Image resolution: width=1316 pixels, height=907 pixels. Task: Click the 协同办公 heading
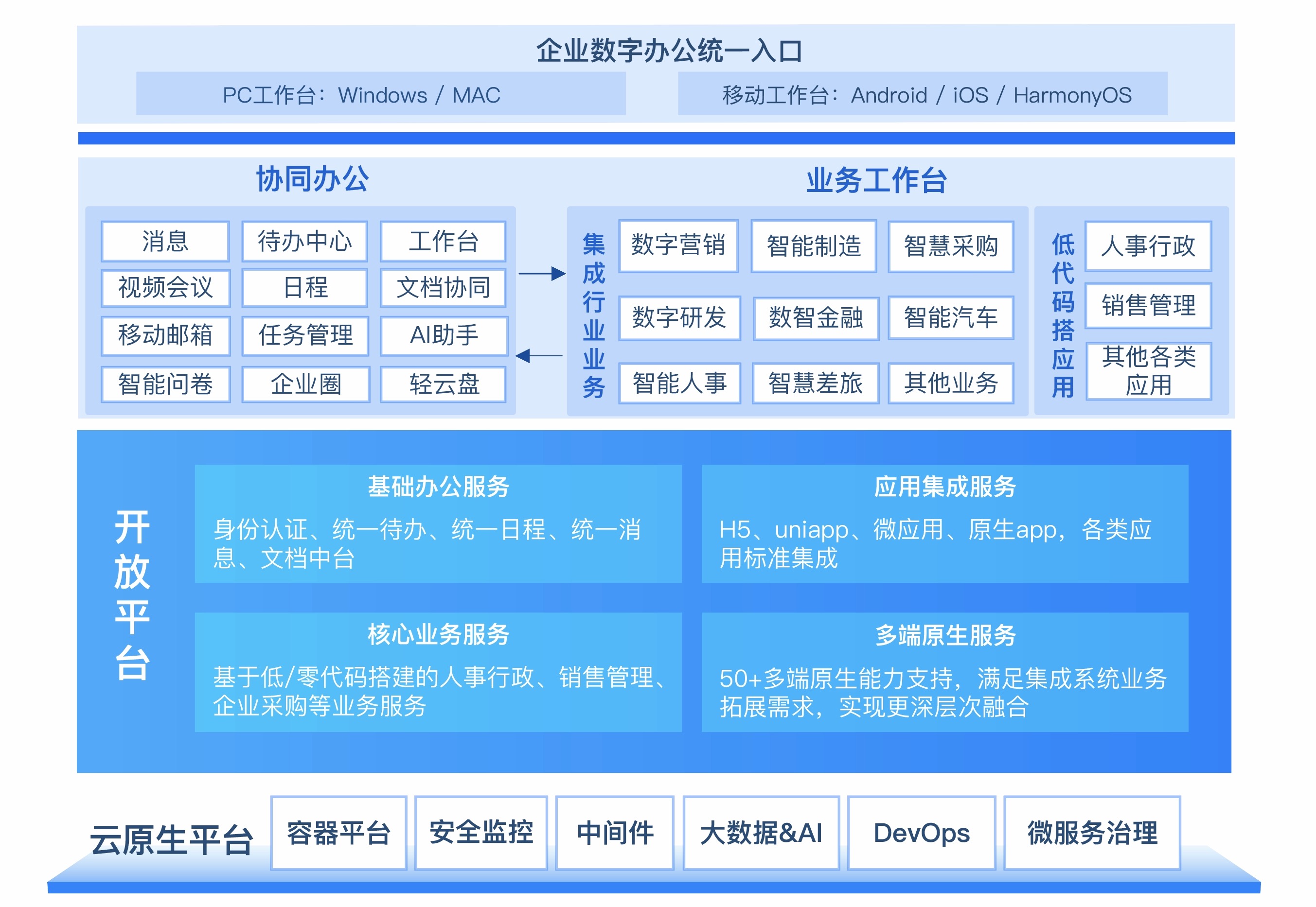312,179
